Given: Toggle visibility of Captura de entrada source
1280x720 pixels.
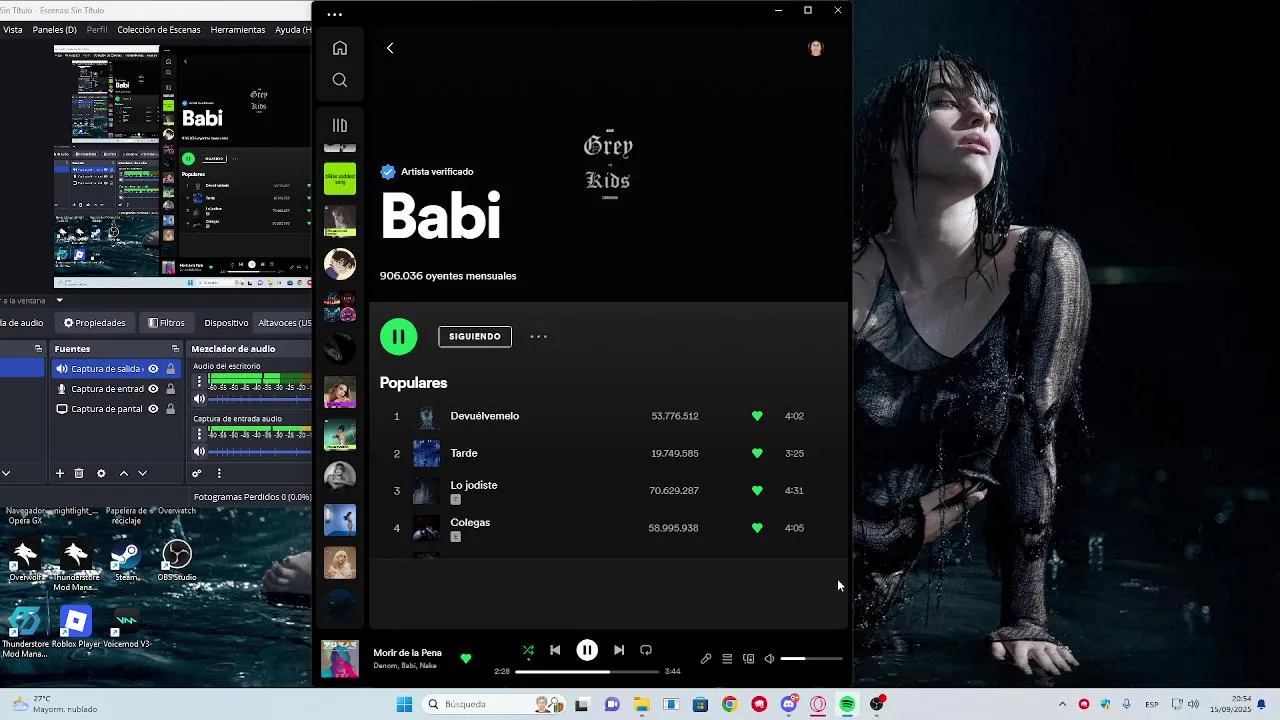Looking at the screenshot, I should point(153,389).
